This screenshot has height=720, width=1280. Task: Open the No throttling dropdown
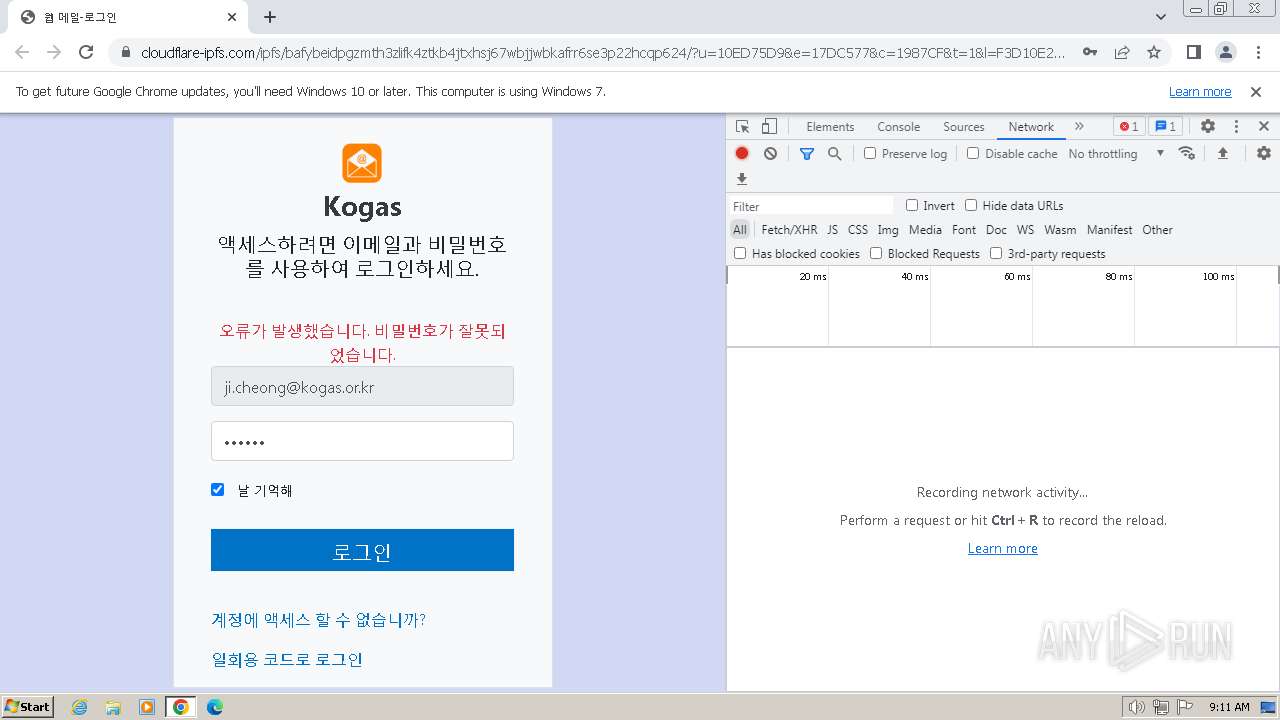(1116, 153)
